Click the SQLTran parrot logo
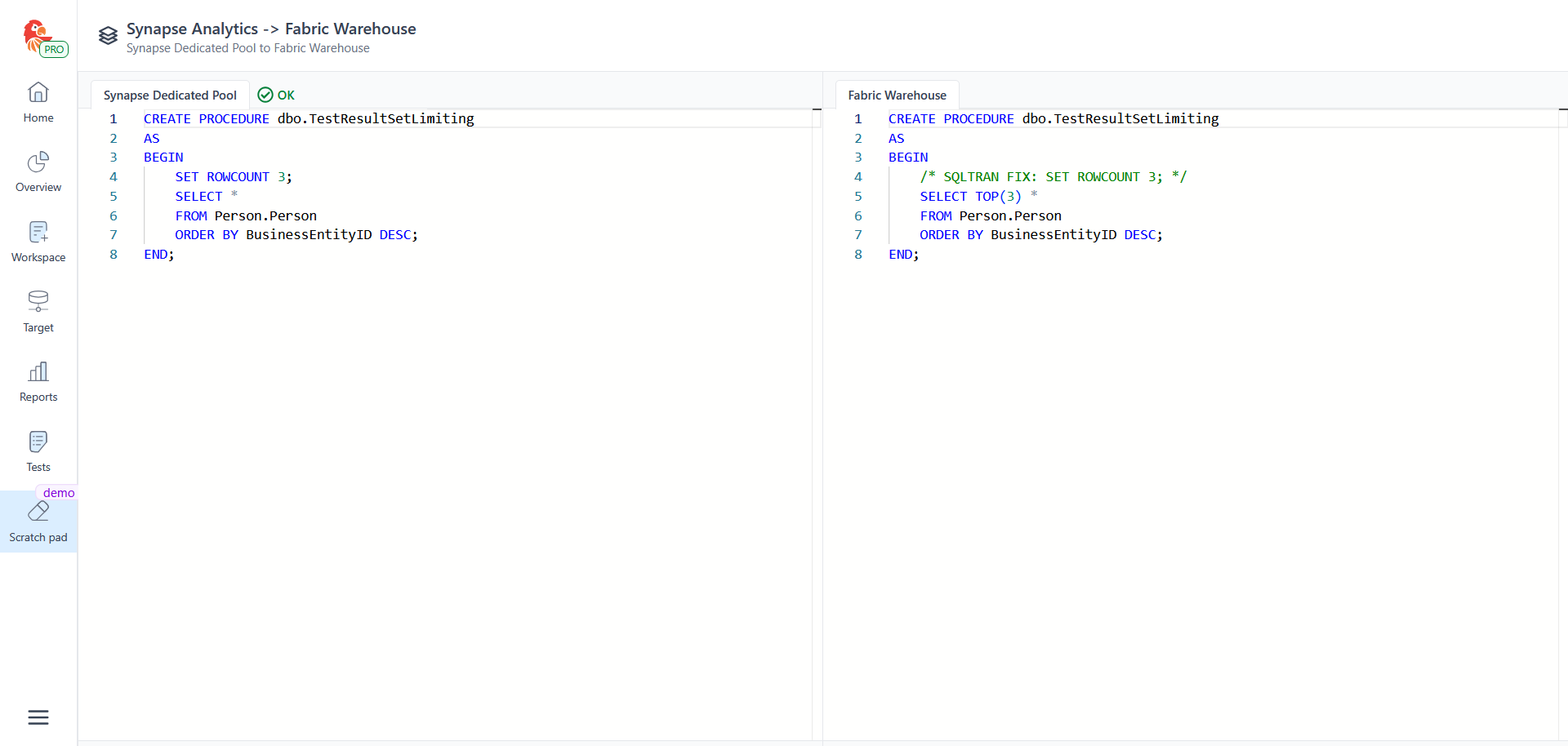 pos(35,34)
